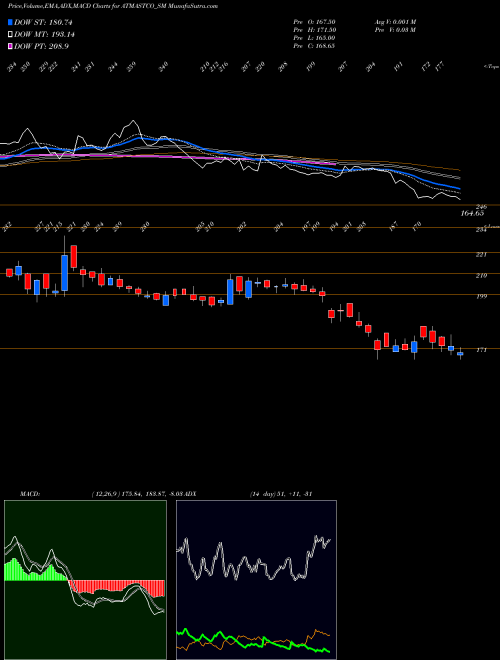Open the ADX indicator panel
This screenshot has width=500, height=660.
point(256,580)
